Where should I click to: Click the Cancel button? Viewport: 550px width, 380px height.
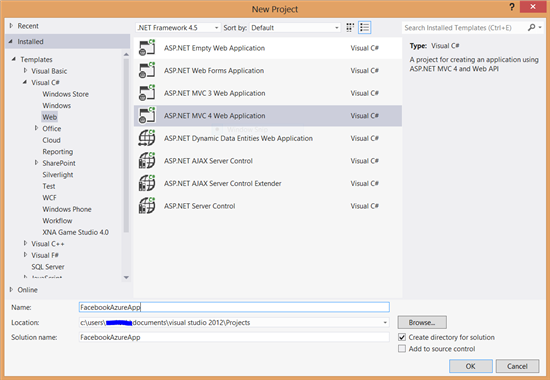pos(517,366)
